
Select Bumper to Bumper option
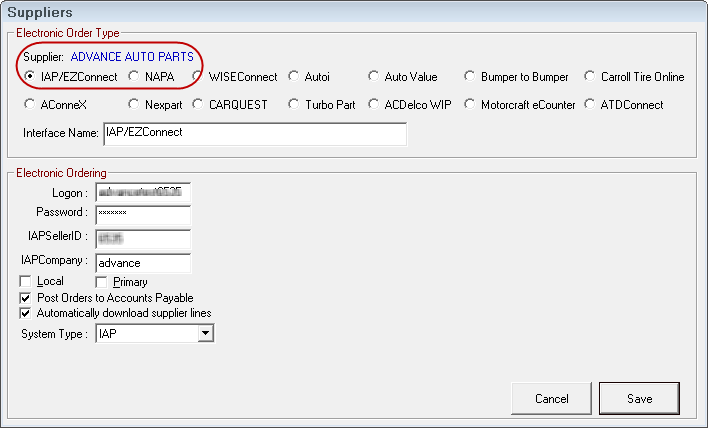[x=470, y=77]
